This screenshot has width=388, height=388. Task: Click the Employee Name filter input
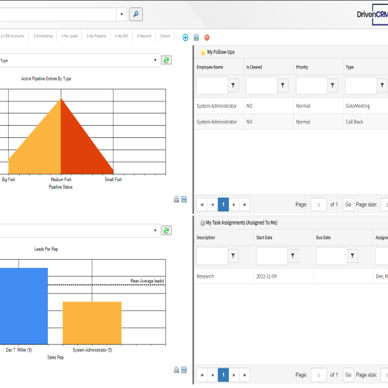[212, 86]
